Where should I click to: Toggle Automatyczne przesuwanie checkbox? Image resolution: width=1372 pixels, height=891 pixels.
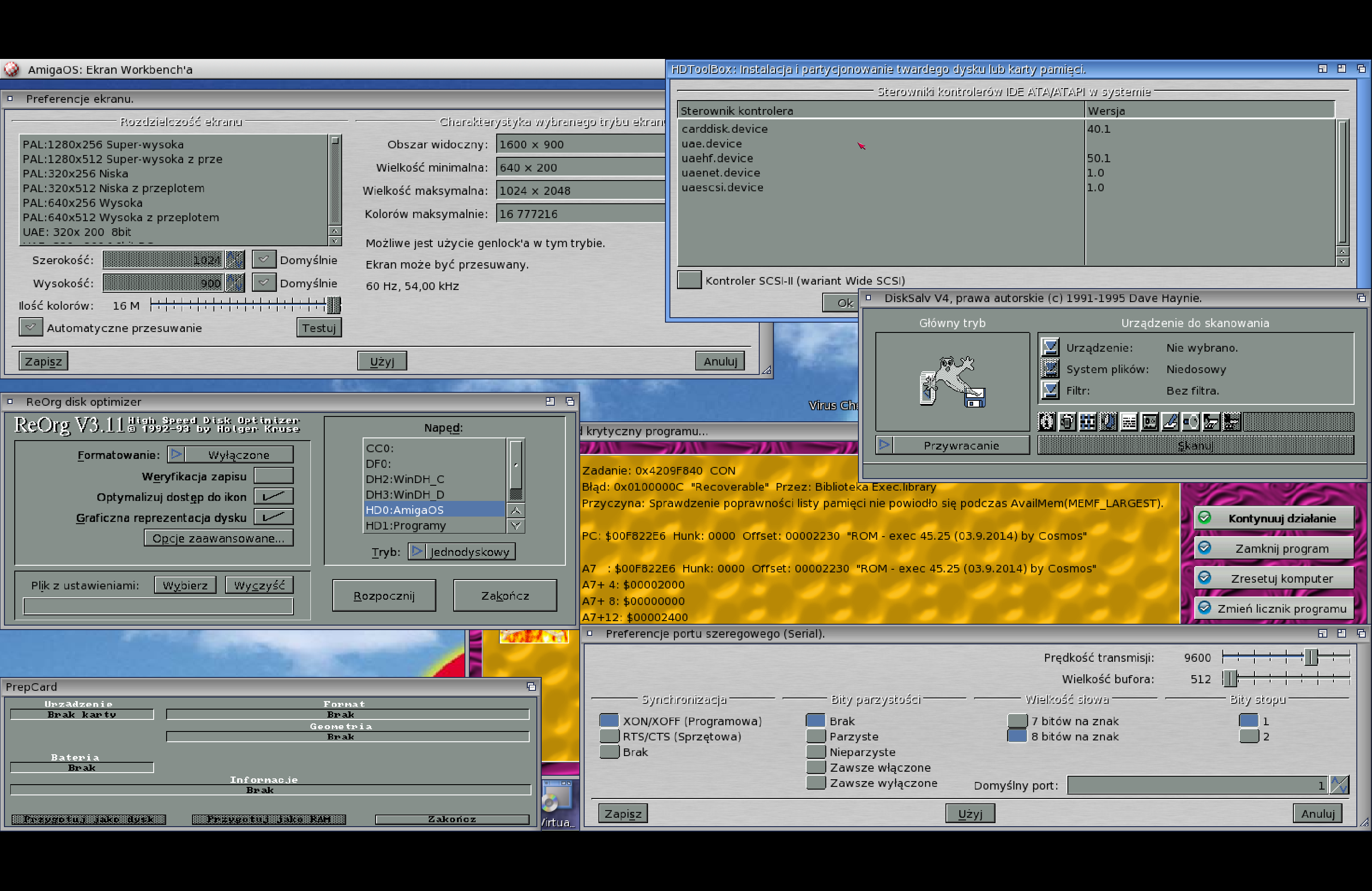point(30,328)
